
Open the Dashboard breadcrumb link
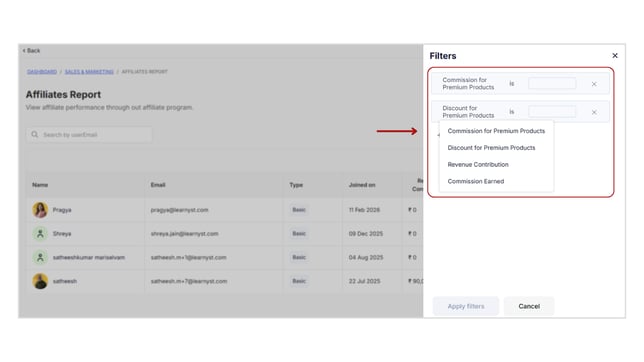tap(42, 72)
